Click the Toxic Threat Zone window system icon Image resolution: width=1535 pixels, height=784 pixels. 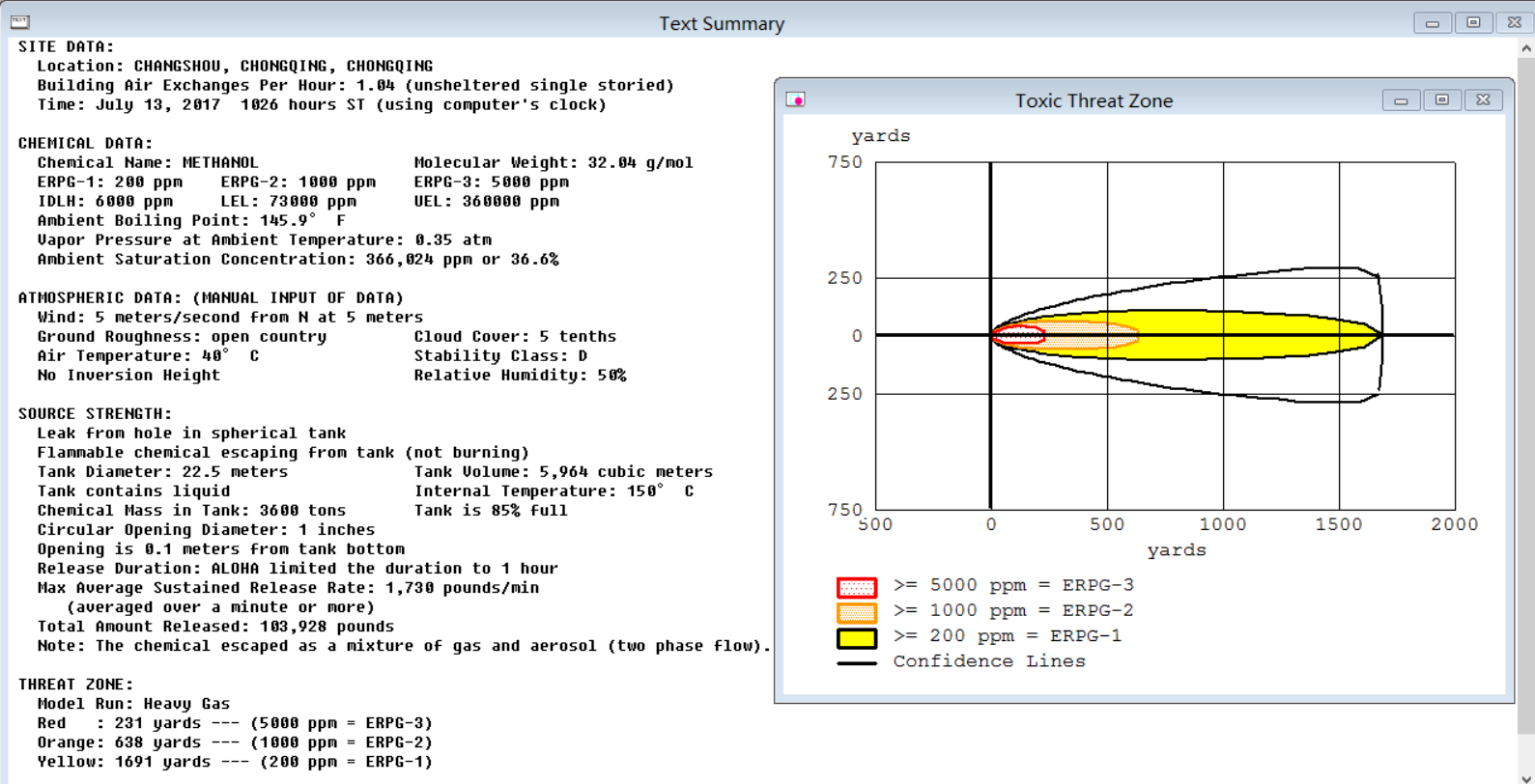795,99
